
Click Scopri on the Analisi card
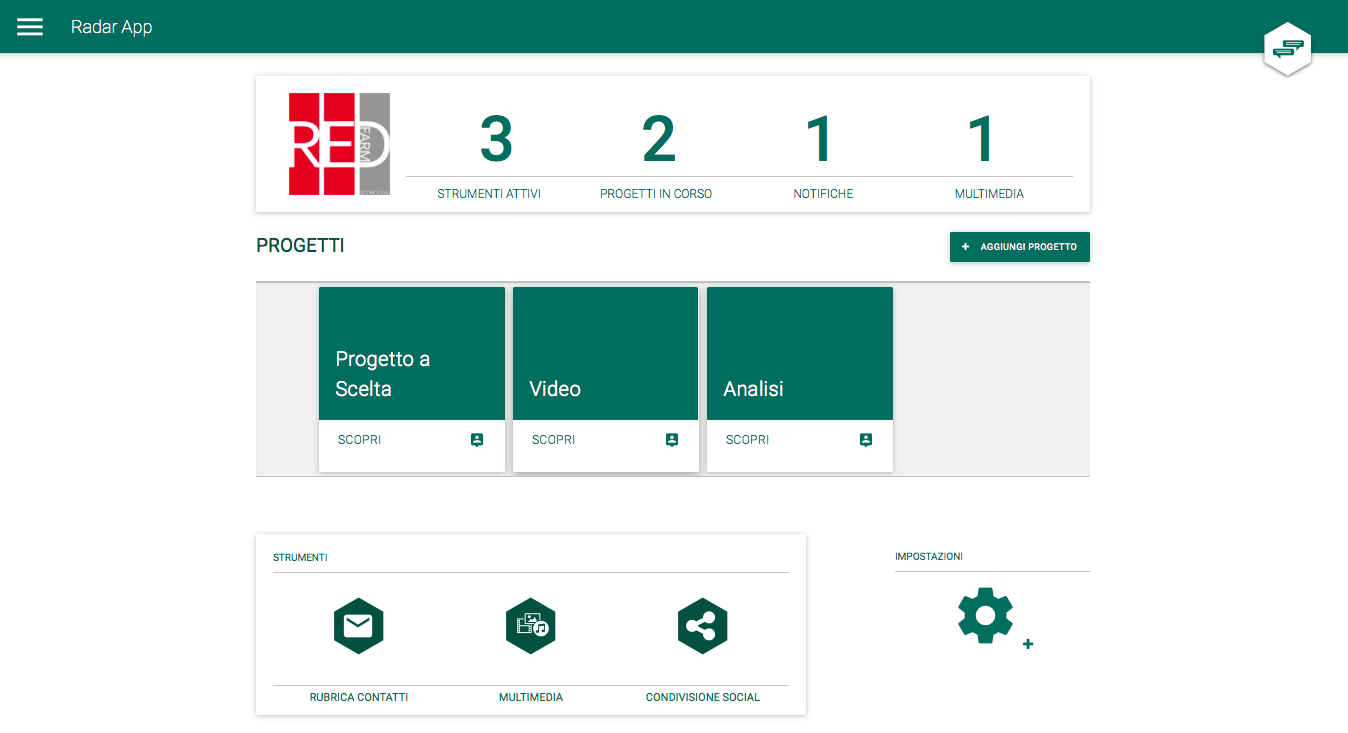747,440
